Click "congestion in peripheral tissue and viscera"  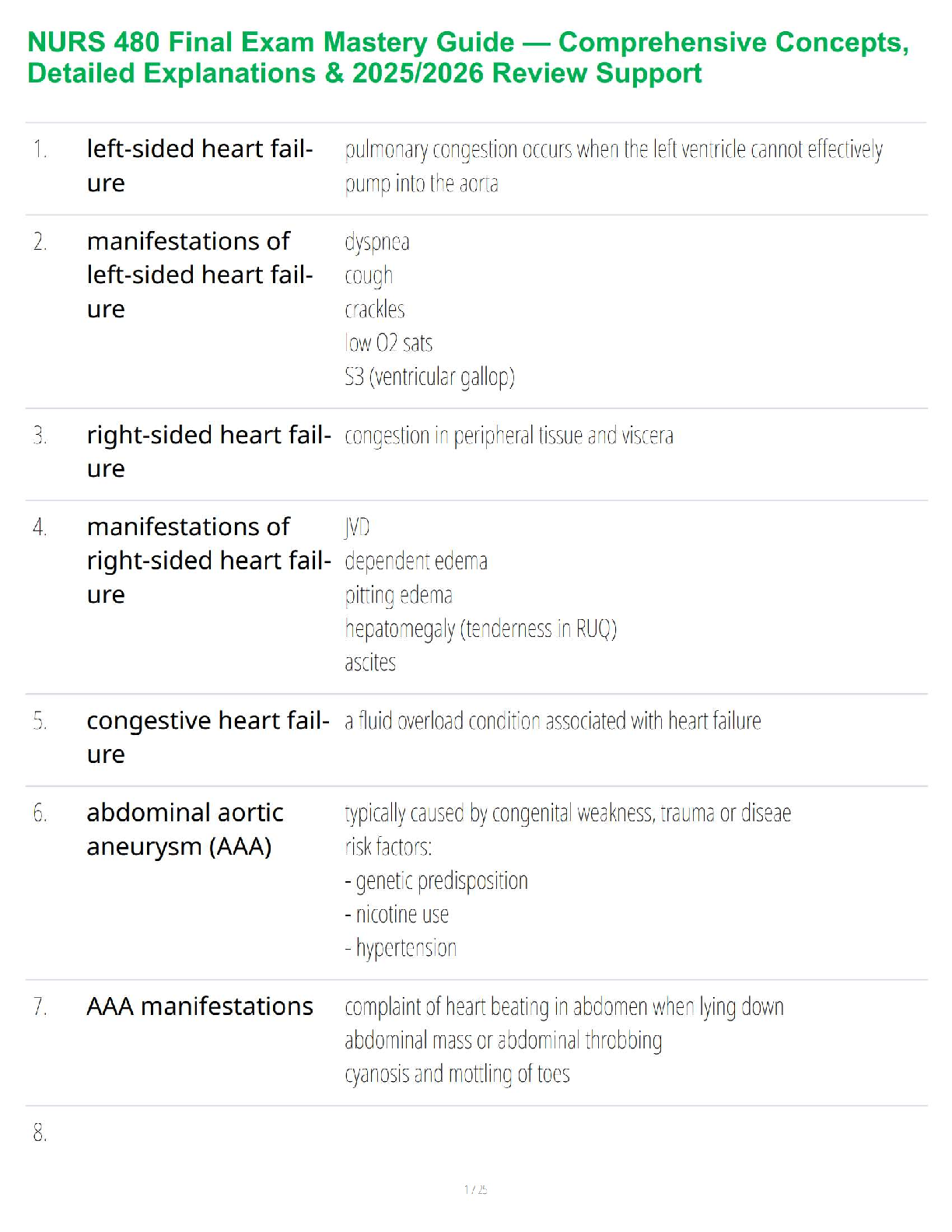click(509, 436)
